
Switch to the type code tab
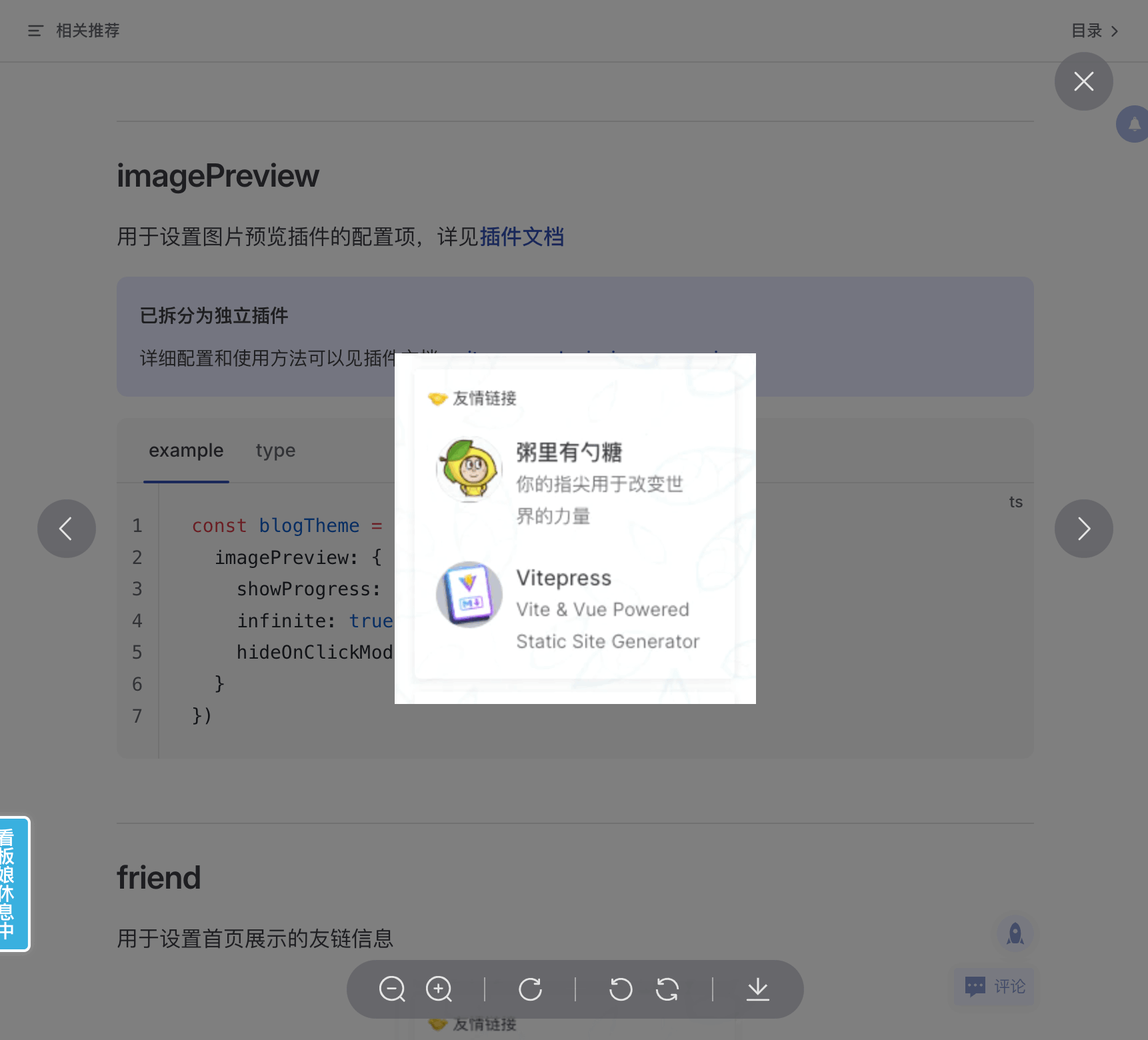275,451
